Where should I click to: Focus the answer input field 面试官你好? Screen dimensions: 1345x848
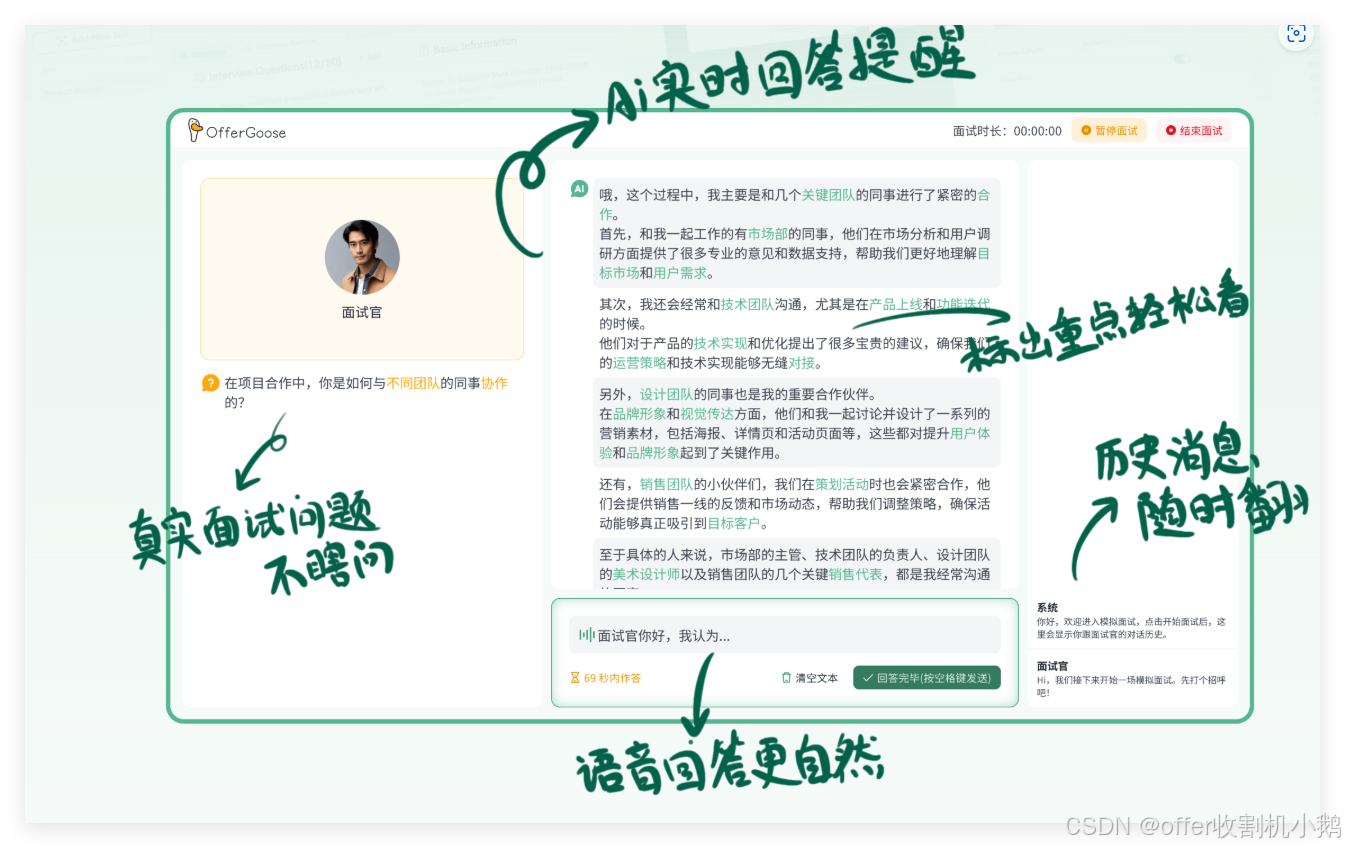tap(785, 635)
